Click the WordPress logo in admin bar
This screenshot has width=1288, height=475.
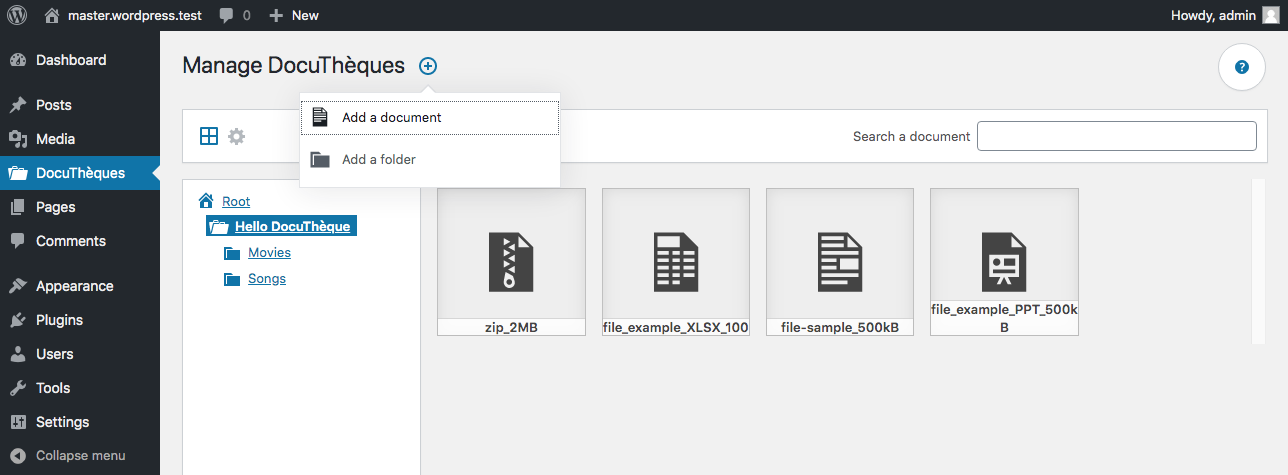click(17, 15)
